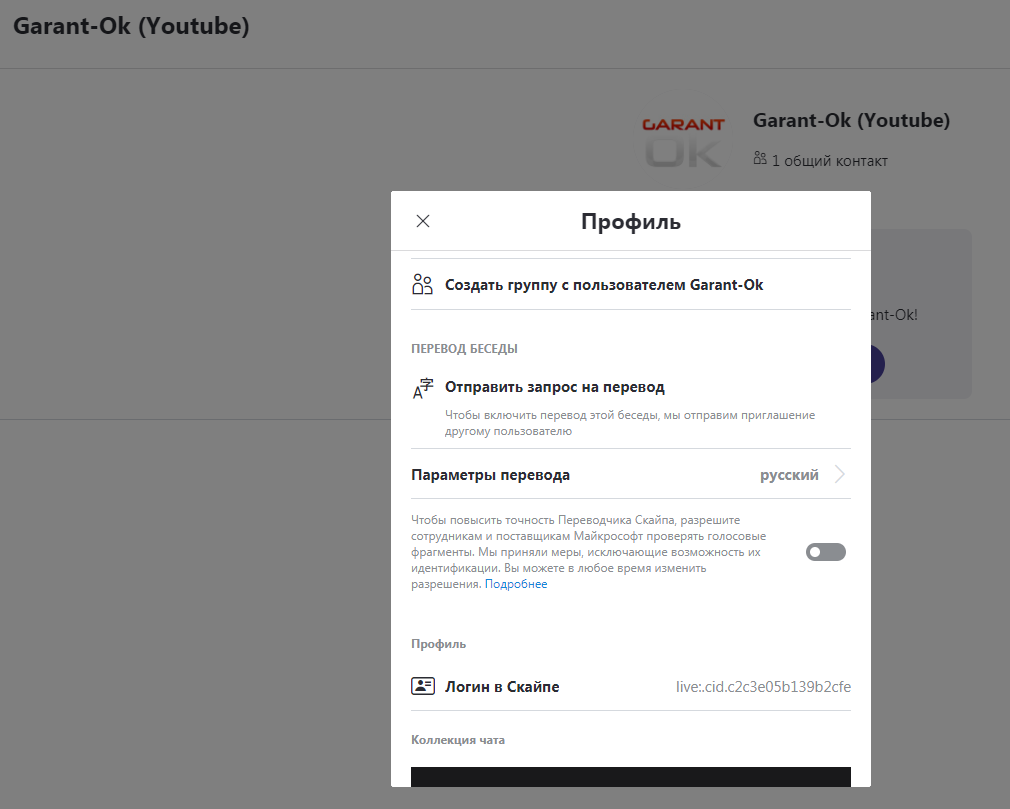The width and height of the screenshot is (1010, 809).
Task: Click the Профиль dialog title
Action: pos(631,222)
